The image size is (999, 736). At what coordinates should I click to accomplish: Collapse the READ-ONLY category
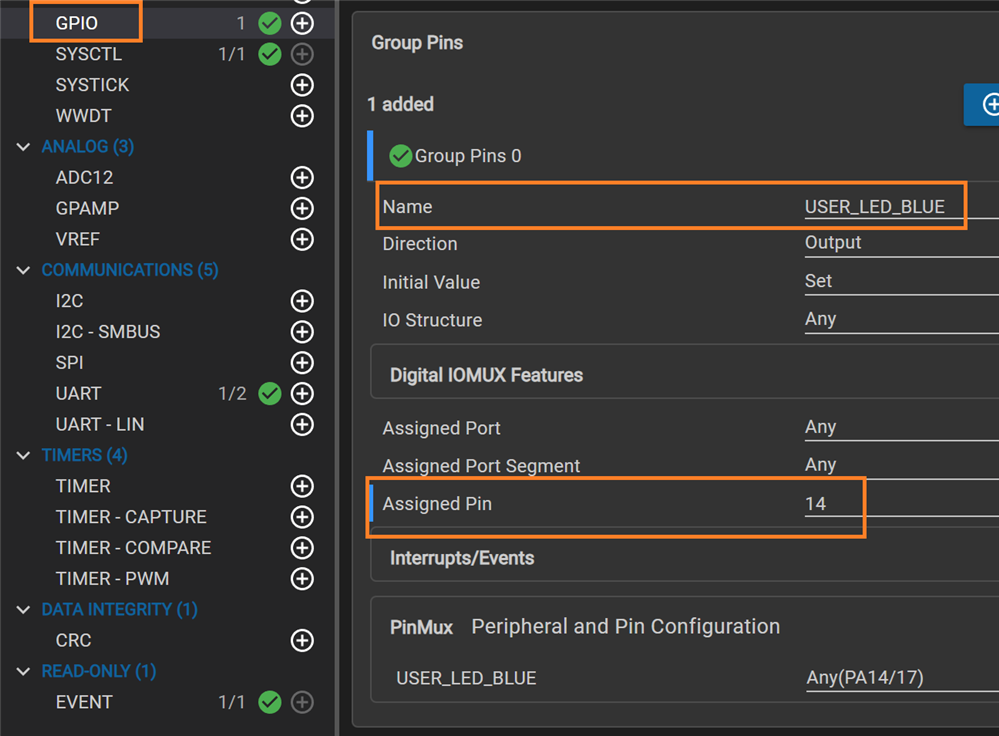[x=24, y=672]
